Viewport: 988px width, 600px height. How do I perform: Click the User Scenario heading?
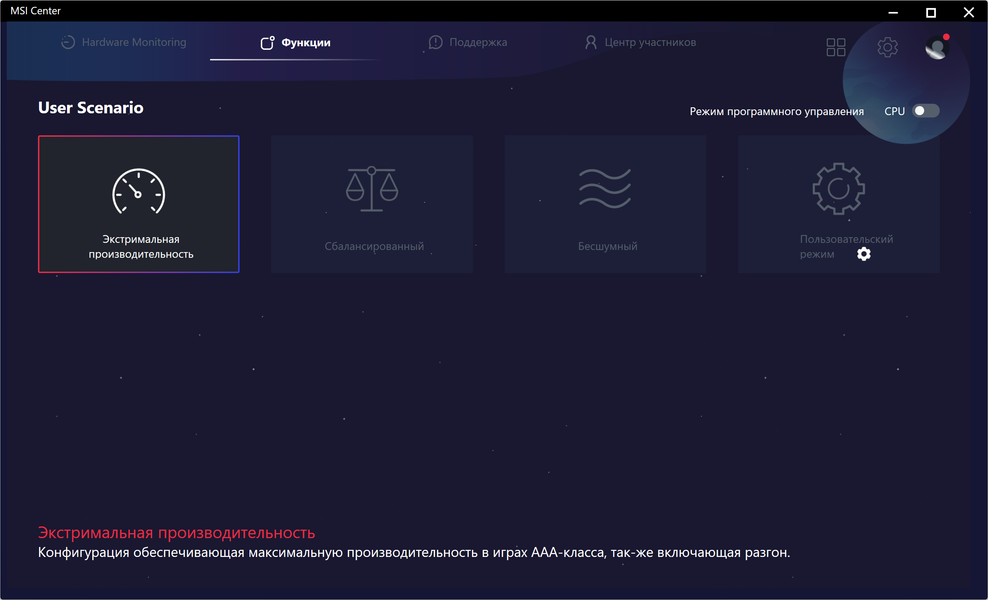(x=91, y=108)
